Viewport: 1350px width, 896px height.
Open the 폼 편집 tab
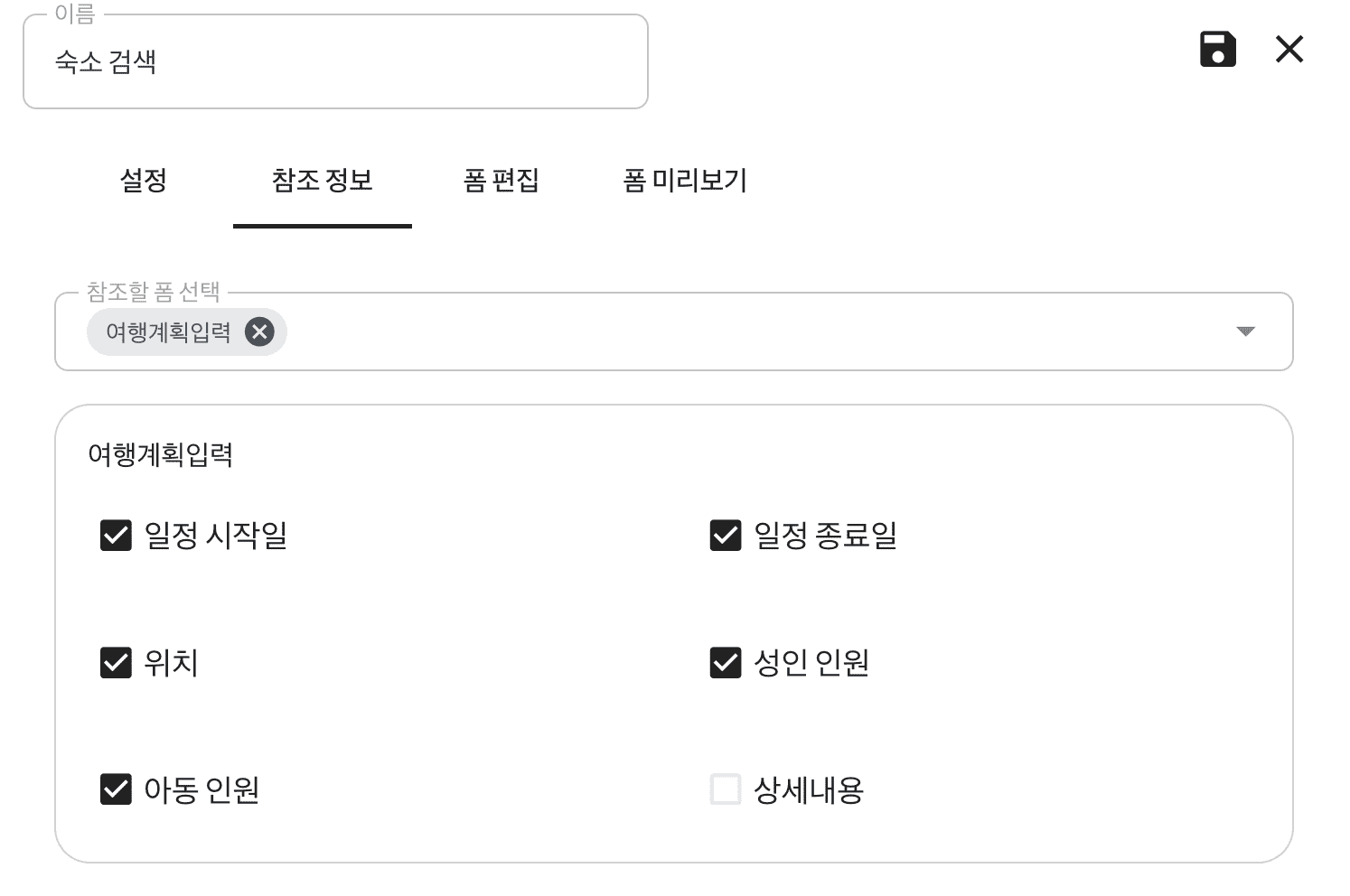[501, 181]
